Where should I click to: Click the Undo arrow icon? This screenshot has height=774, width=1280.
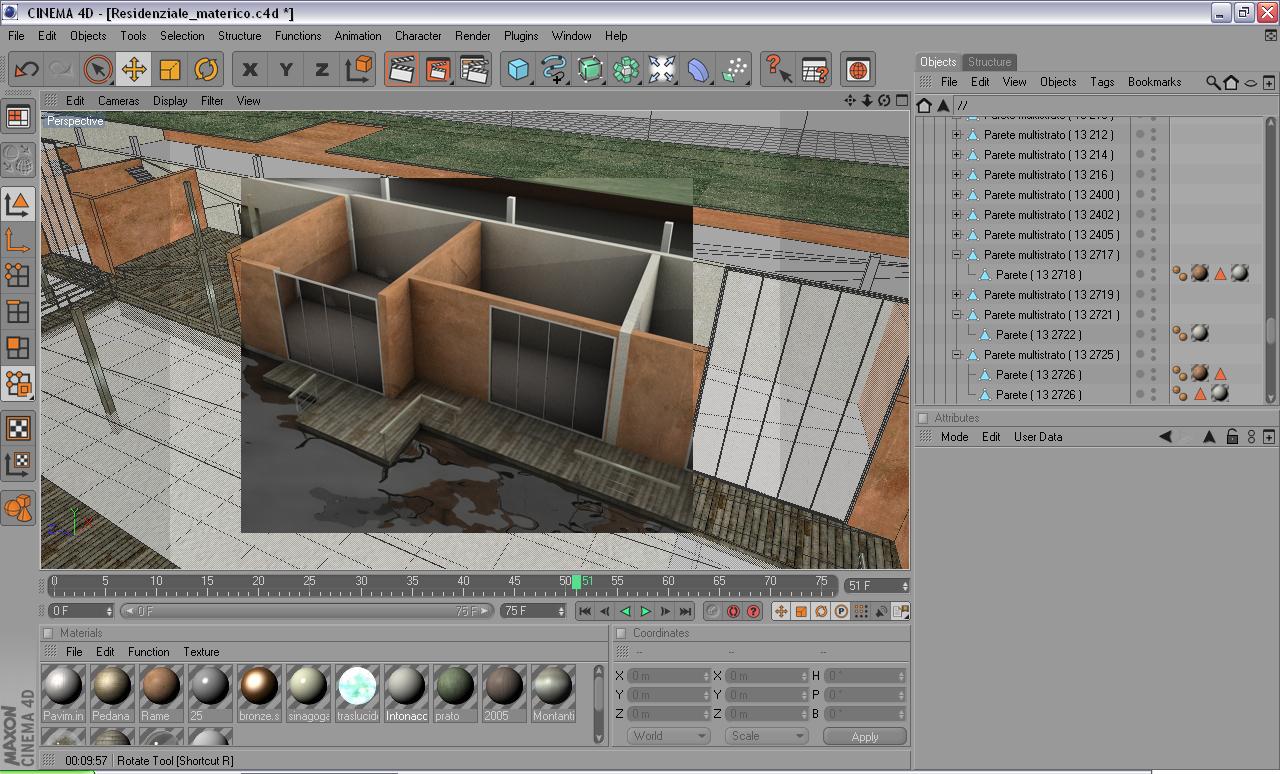click(x=26, y=69)
